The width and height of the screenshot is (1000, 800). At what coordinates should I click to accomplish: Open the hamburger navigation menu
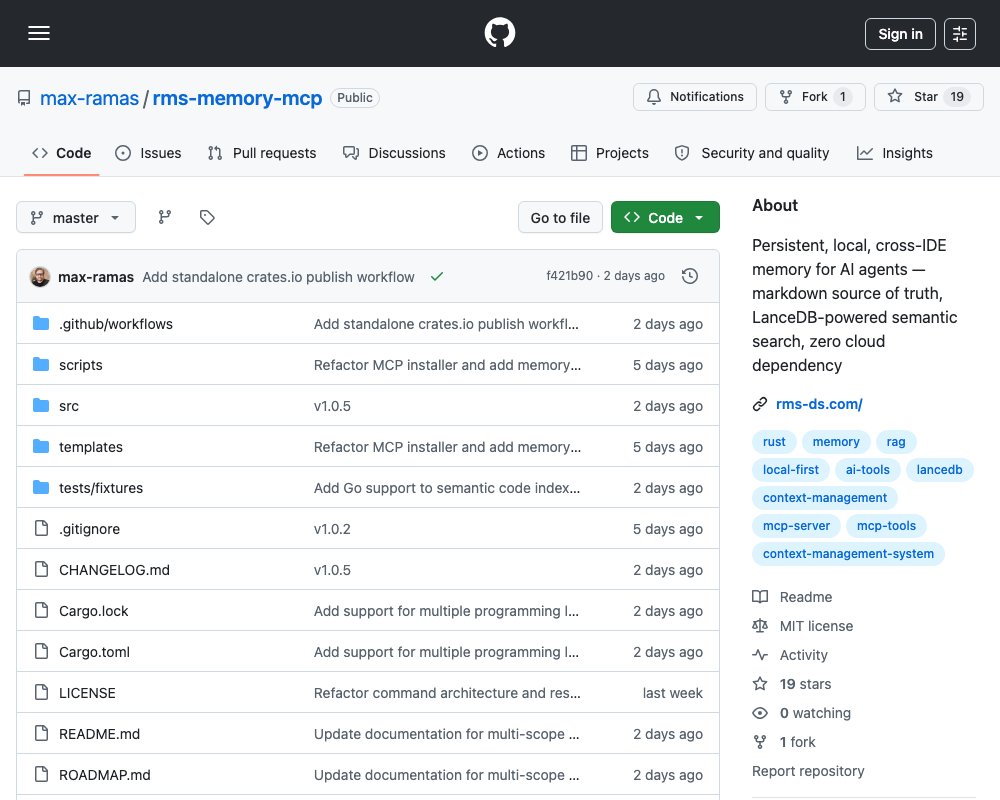click(39, 33)
